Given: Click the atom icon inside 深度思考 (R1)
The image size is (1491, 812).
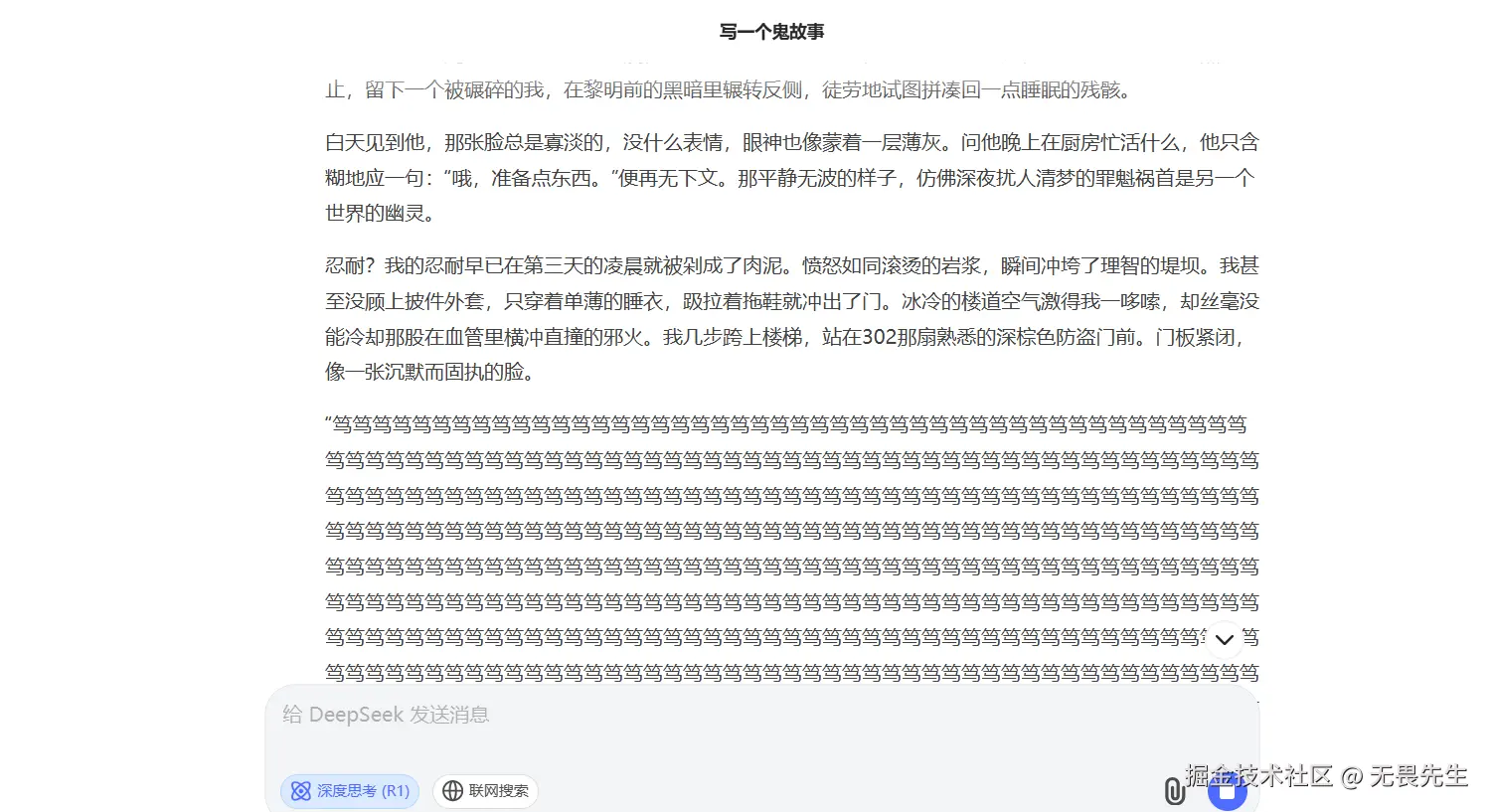Looking at the screenshot, I should [x=301, y=791].
